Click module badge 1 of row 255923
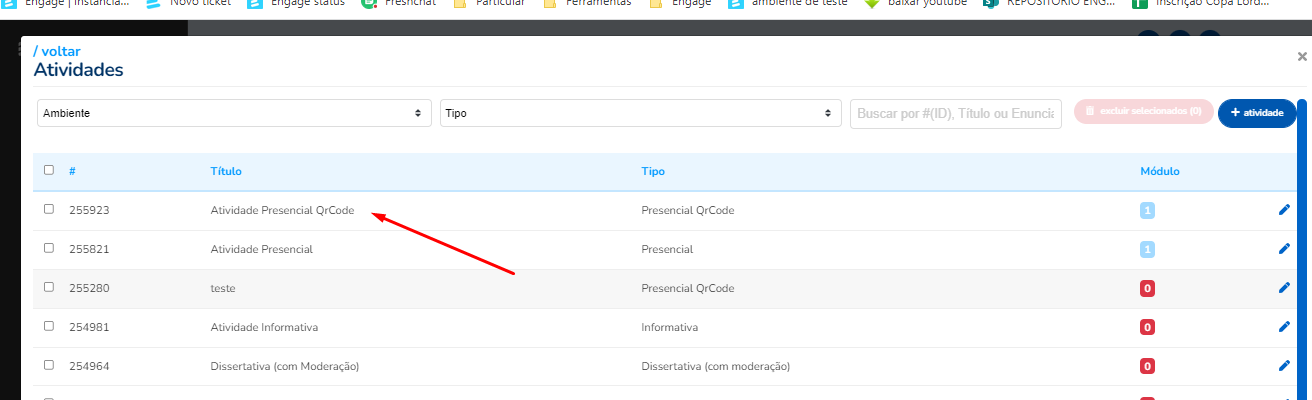The image size is (1312, 400). point(1148,211)
